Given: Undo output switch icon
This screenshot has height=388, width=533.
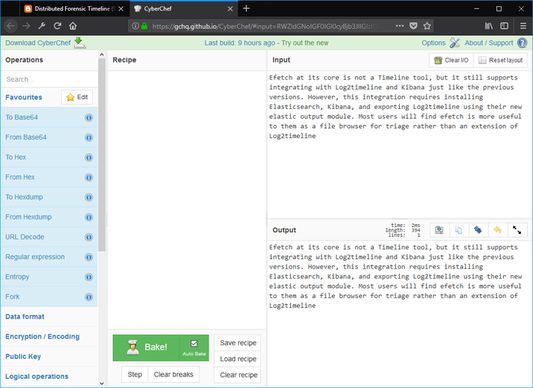Looking at the screenshot, I should [497, 230].
